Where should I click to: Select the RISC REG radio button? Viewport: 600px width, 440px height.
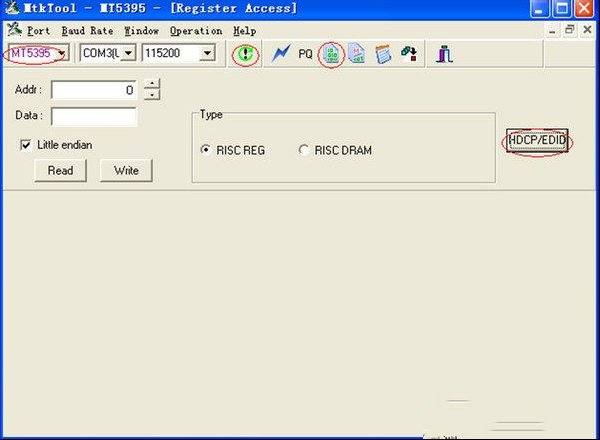coord(205,150)
